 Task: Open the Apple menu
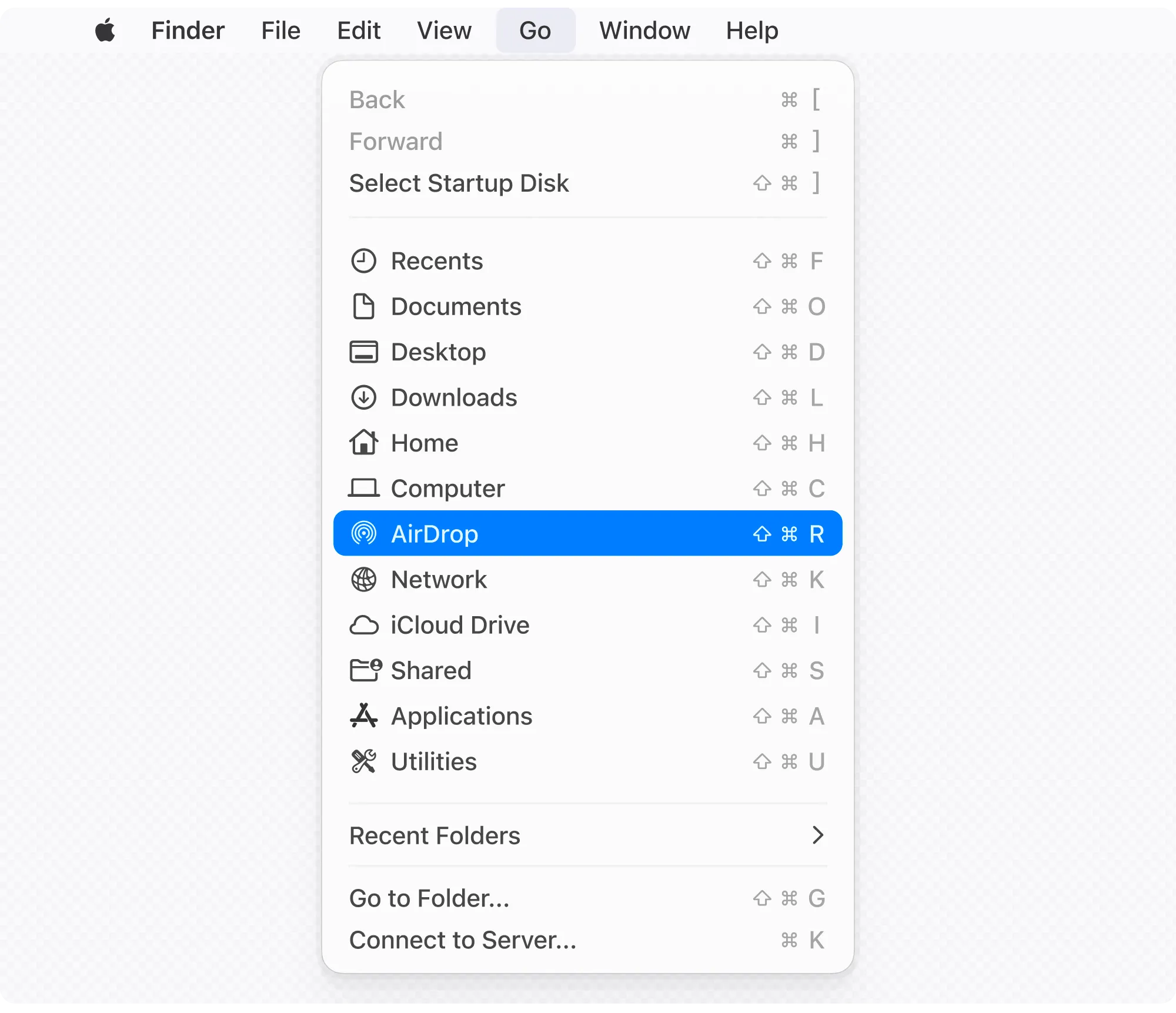pos(106,31)
